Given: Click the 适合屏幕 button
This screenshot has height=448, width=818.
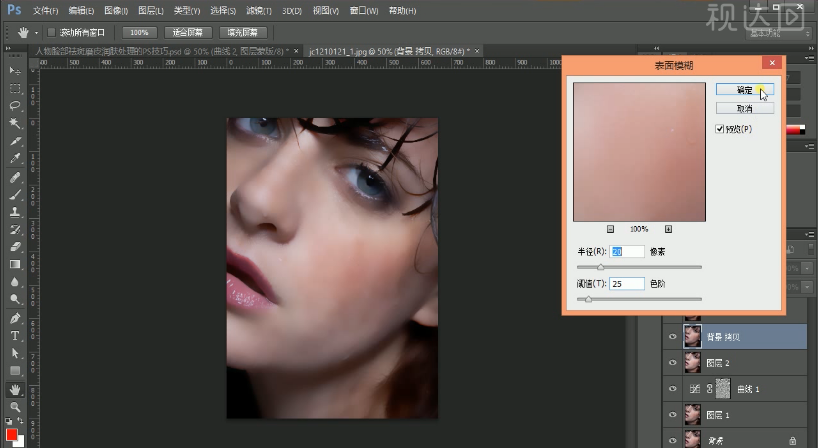Looking at the screenshot, I should coord(188,32).
